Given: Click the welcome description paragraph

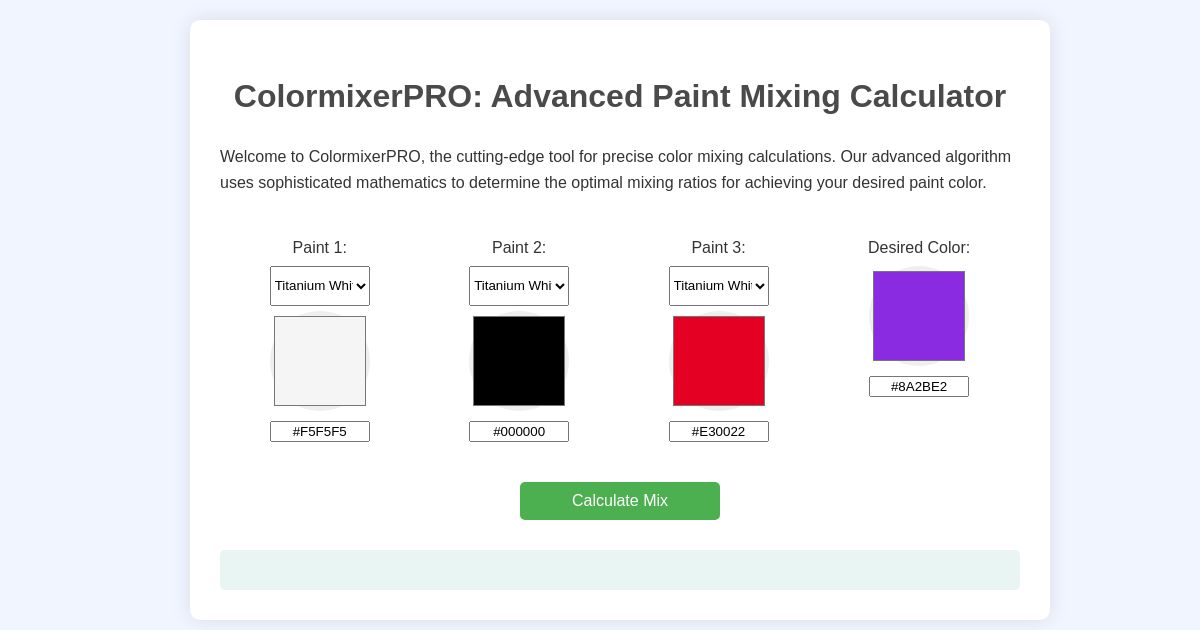Looking at the screenshot, I should [616, 170].
